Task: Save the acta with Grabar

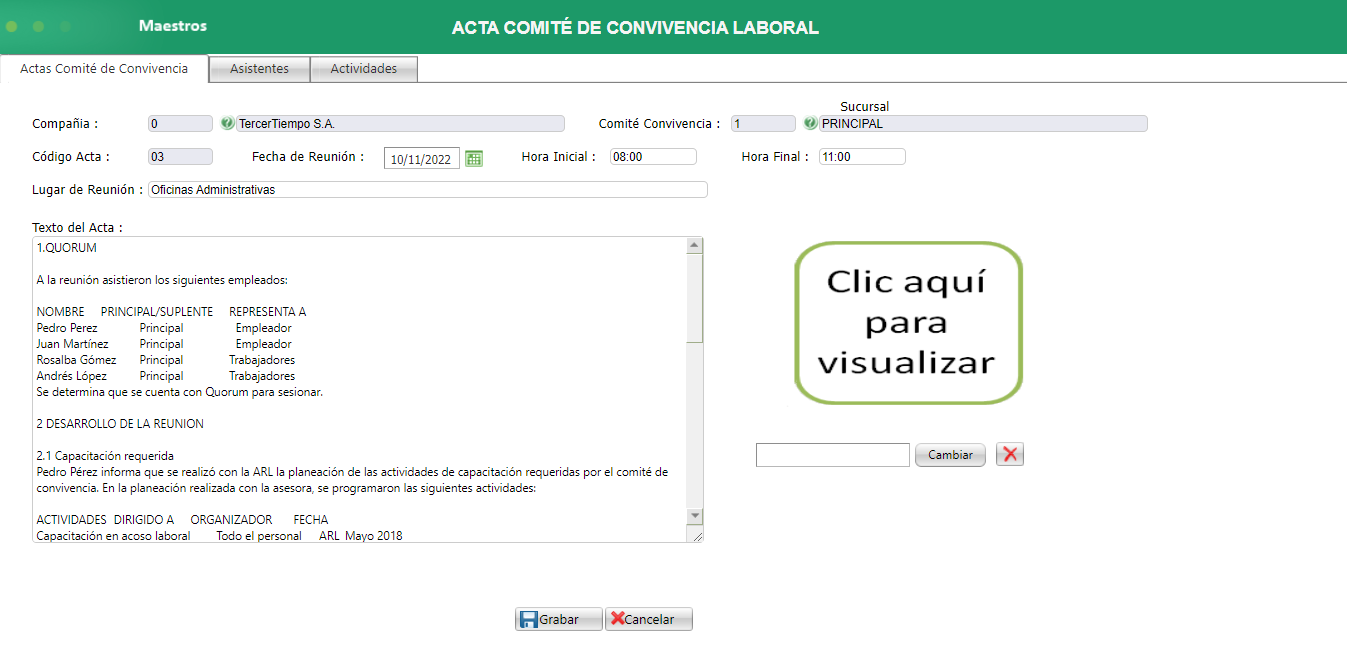Action: point(557,619)
